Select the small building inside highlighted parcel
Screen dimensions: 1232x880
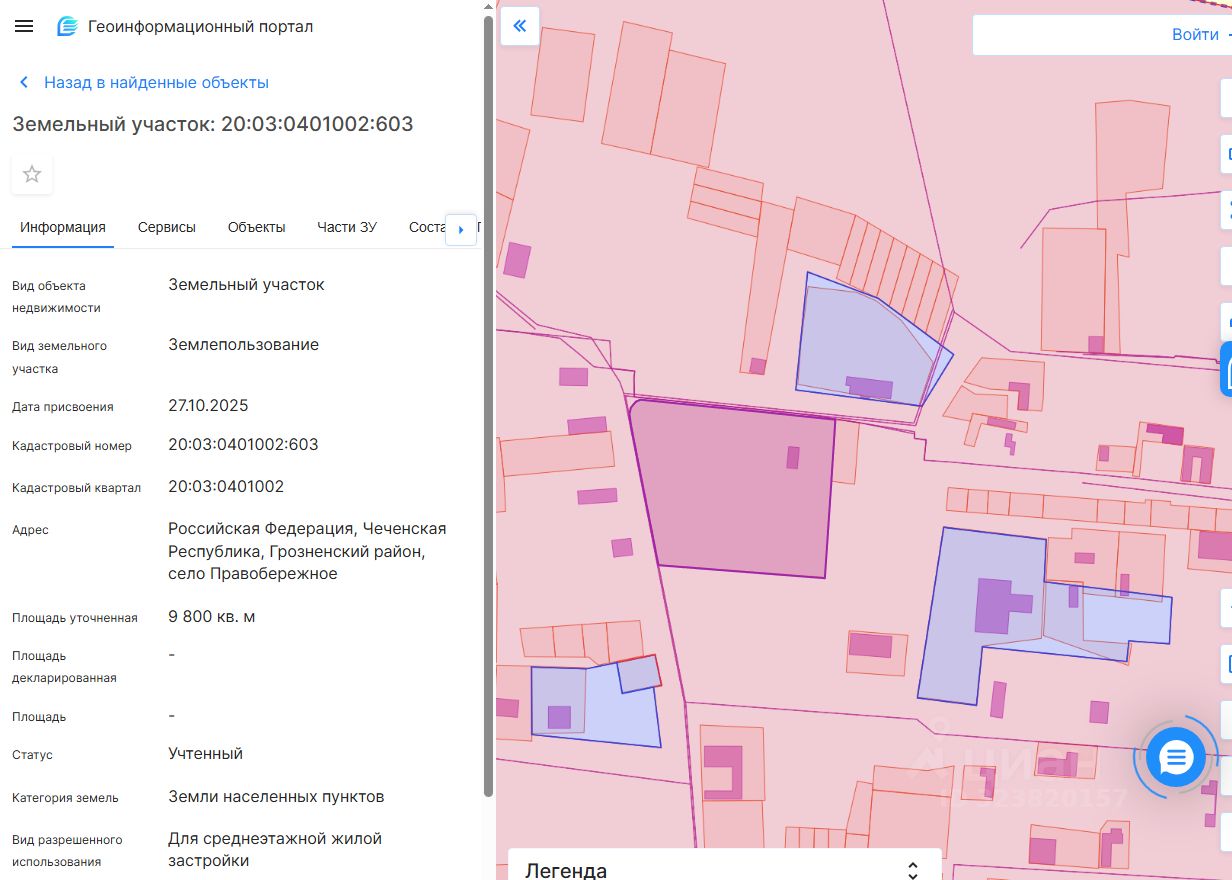(x=793, y=457)
